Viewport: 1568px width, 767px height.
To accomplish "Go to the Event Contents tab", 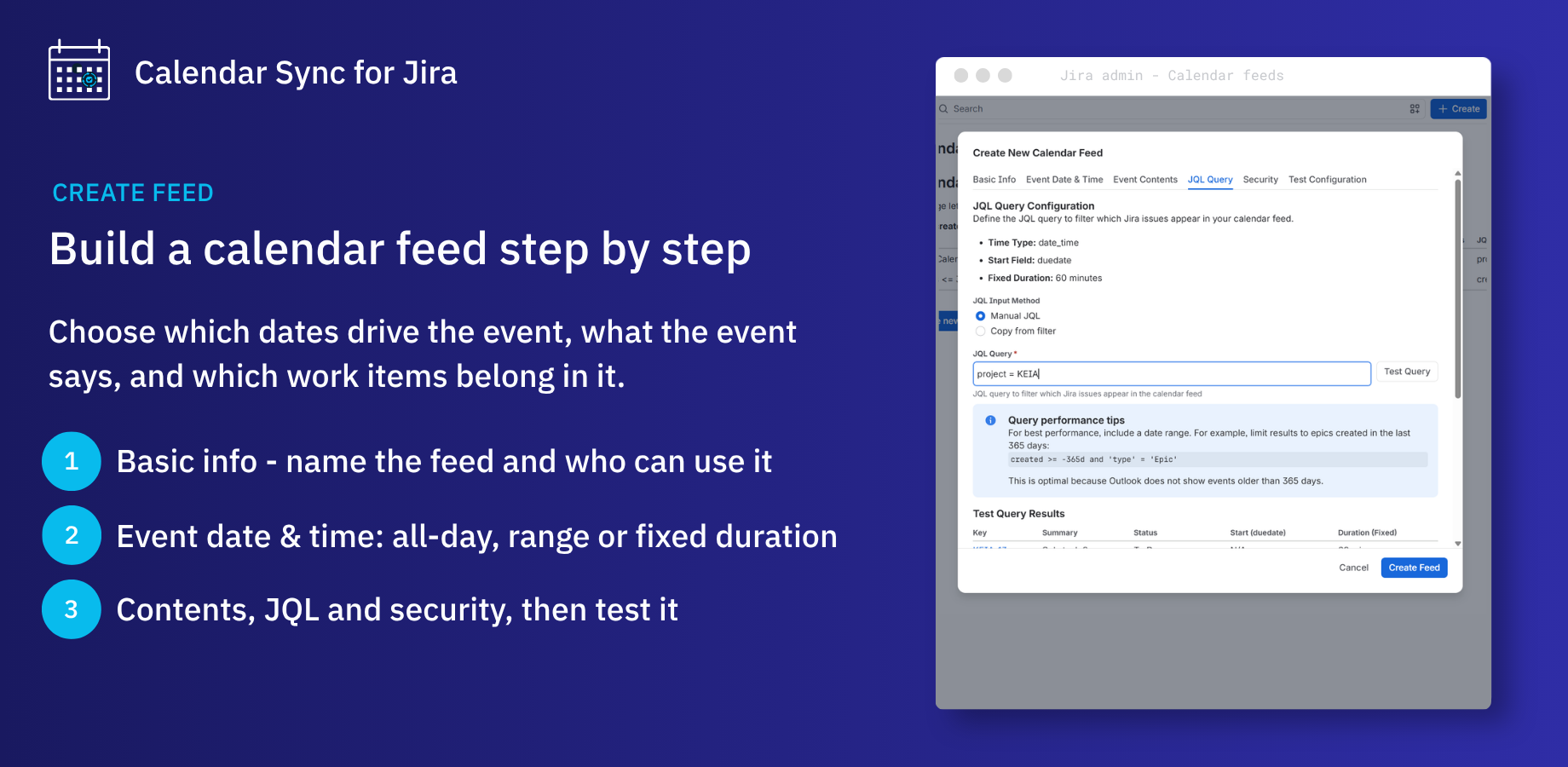I will (1144, 180).
